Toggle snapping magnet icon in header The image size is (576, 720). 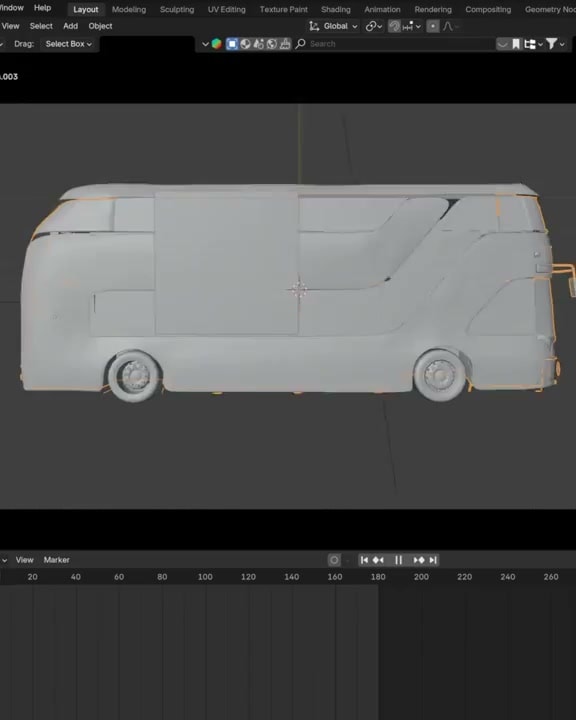click(x=394, y=26)
